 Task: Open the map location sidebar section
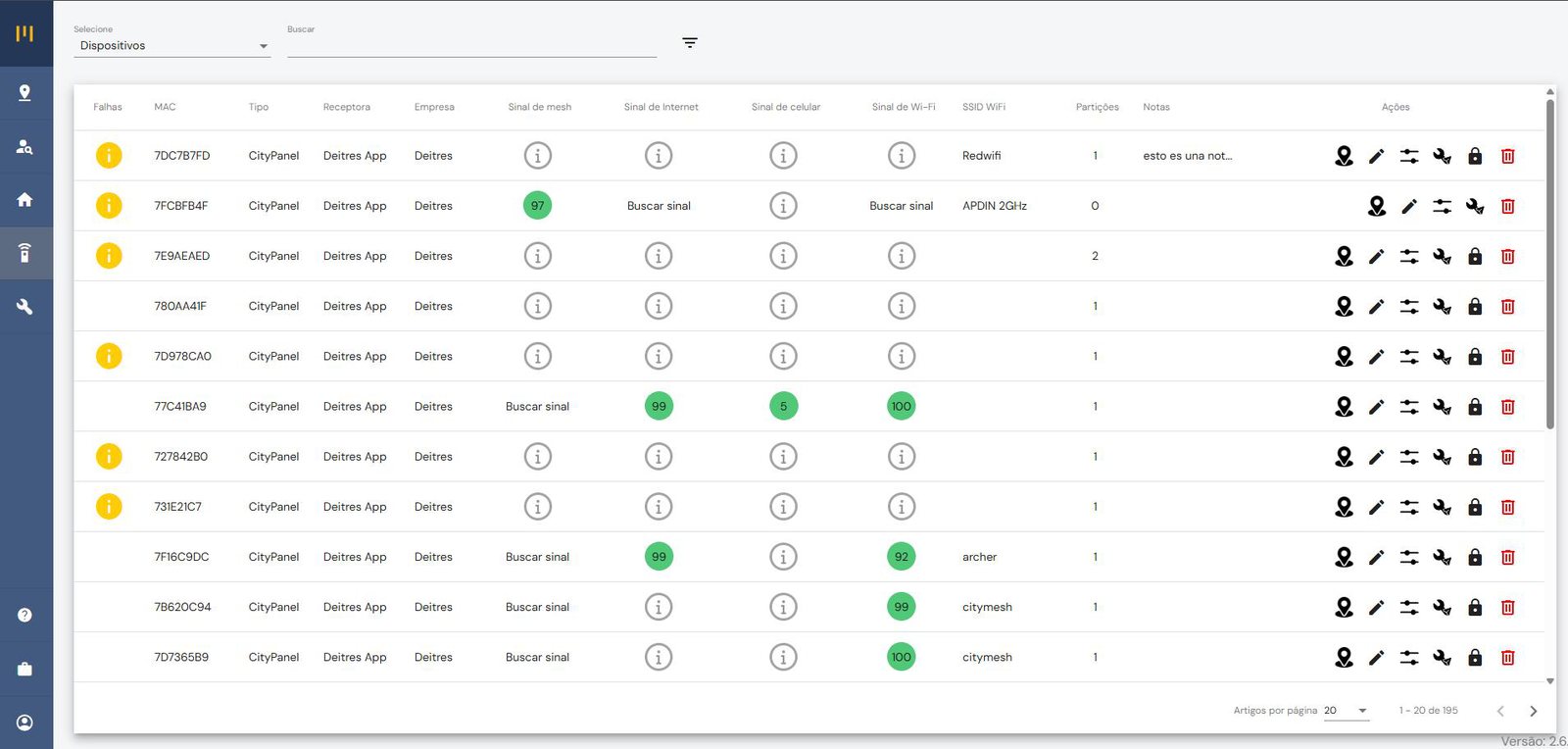24,93
